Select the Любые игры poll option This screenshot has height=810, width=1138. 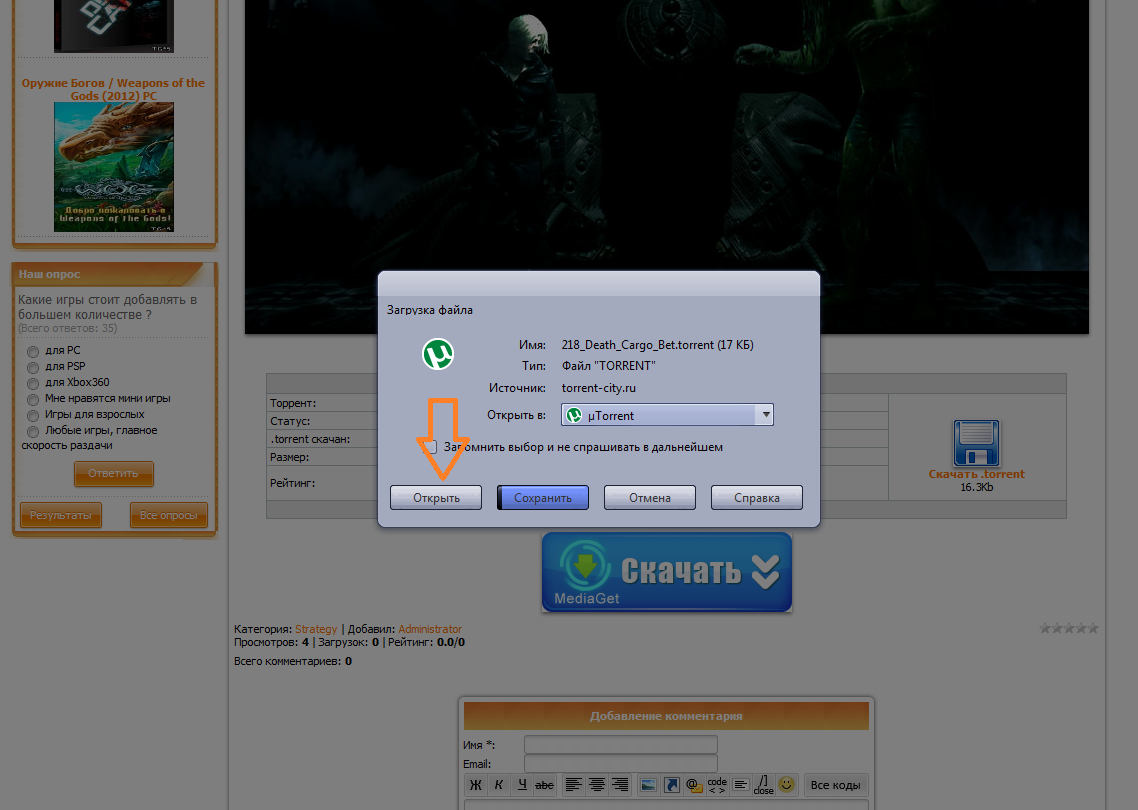[33, 431]
